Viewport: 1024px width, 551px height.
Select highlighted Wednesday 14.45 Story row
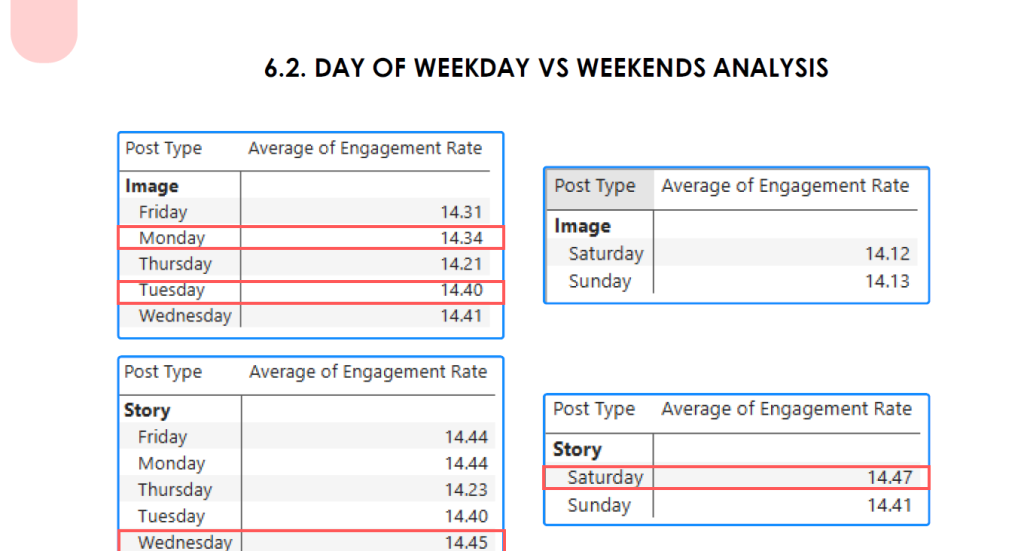click(312, 541)
